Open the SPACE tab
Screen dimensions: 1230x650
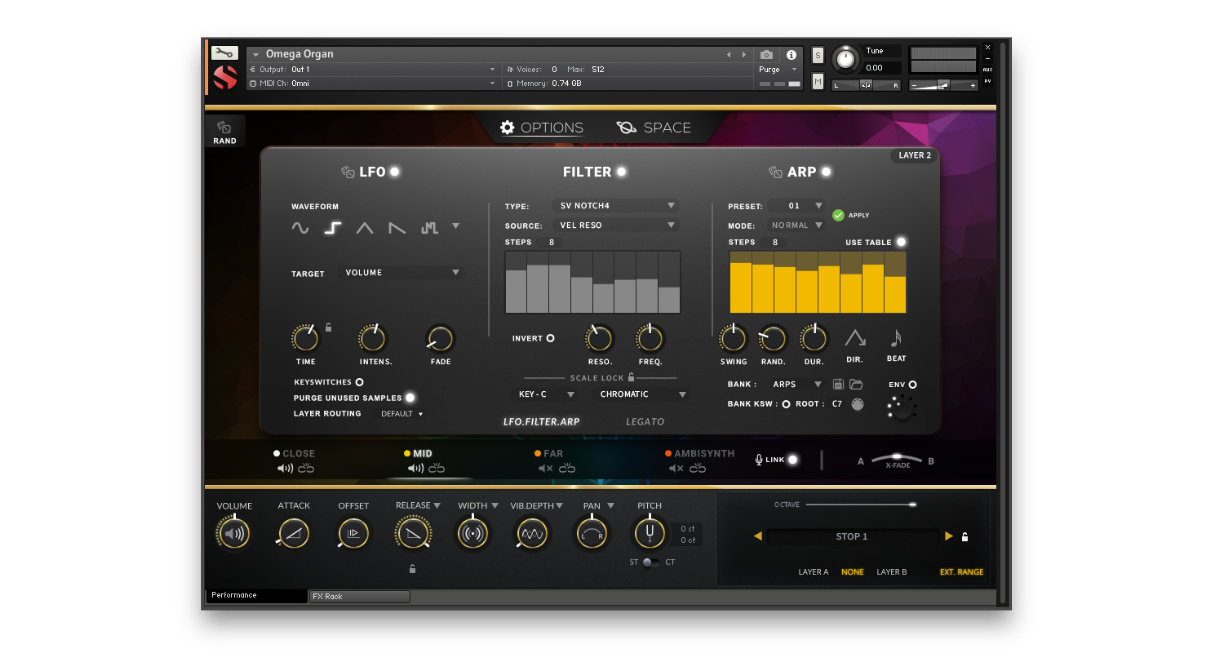coord(654,128)
